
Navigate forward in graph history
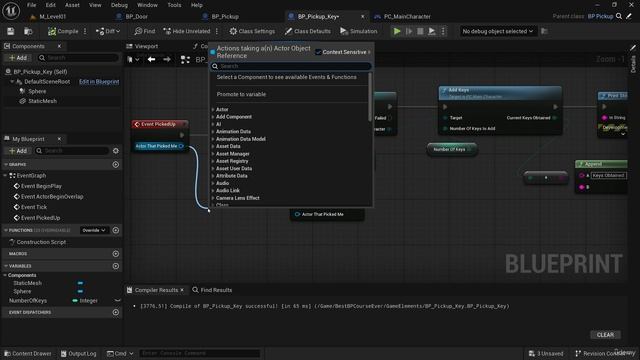[x=167, y=60]
